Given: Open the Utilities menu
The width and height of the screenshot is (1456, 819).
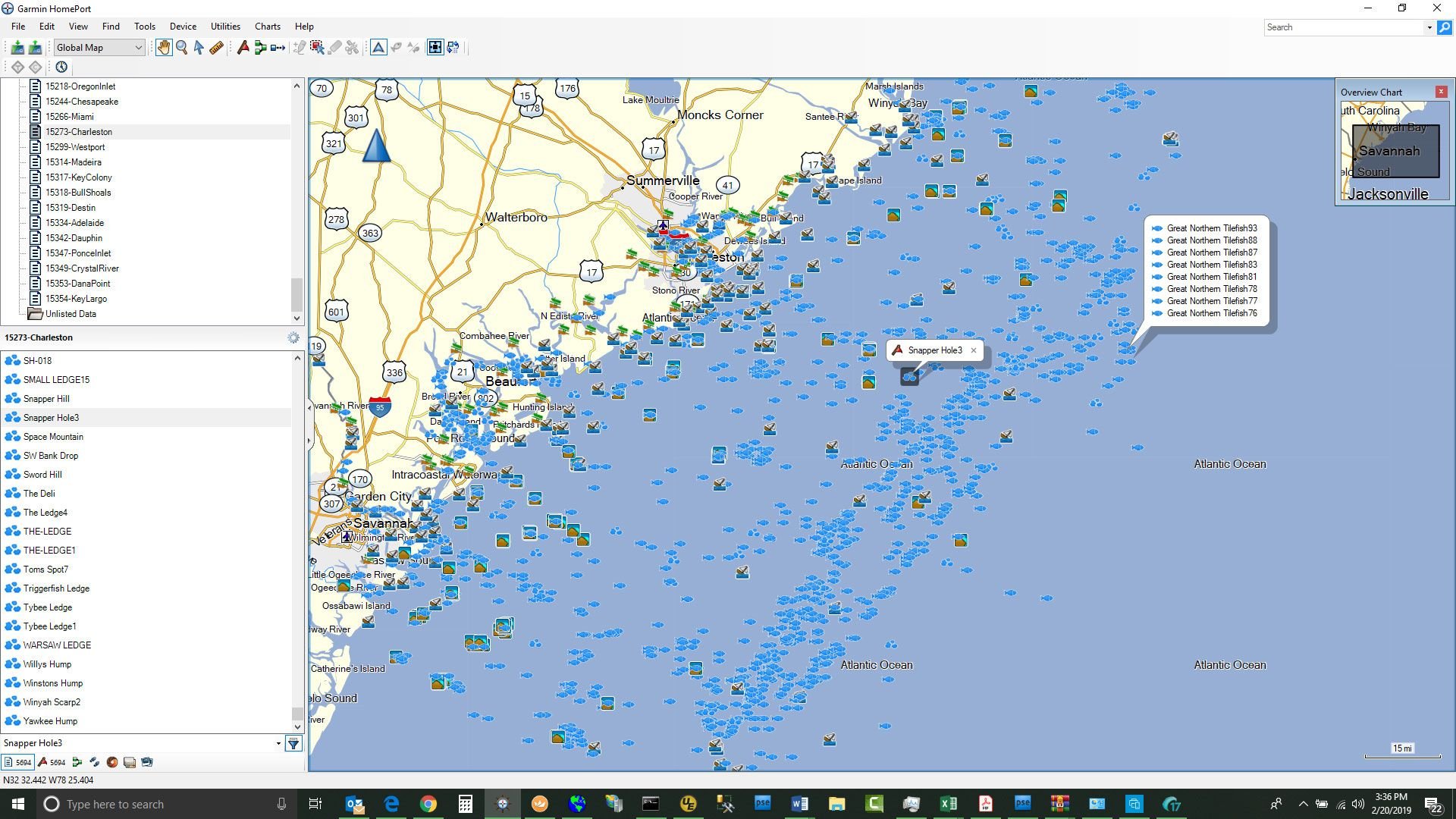Looking at the screenshot, I should (x=225, y=27).
